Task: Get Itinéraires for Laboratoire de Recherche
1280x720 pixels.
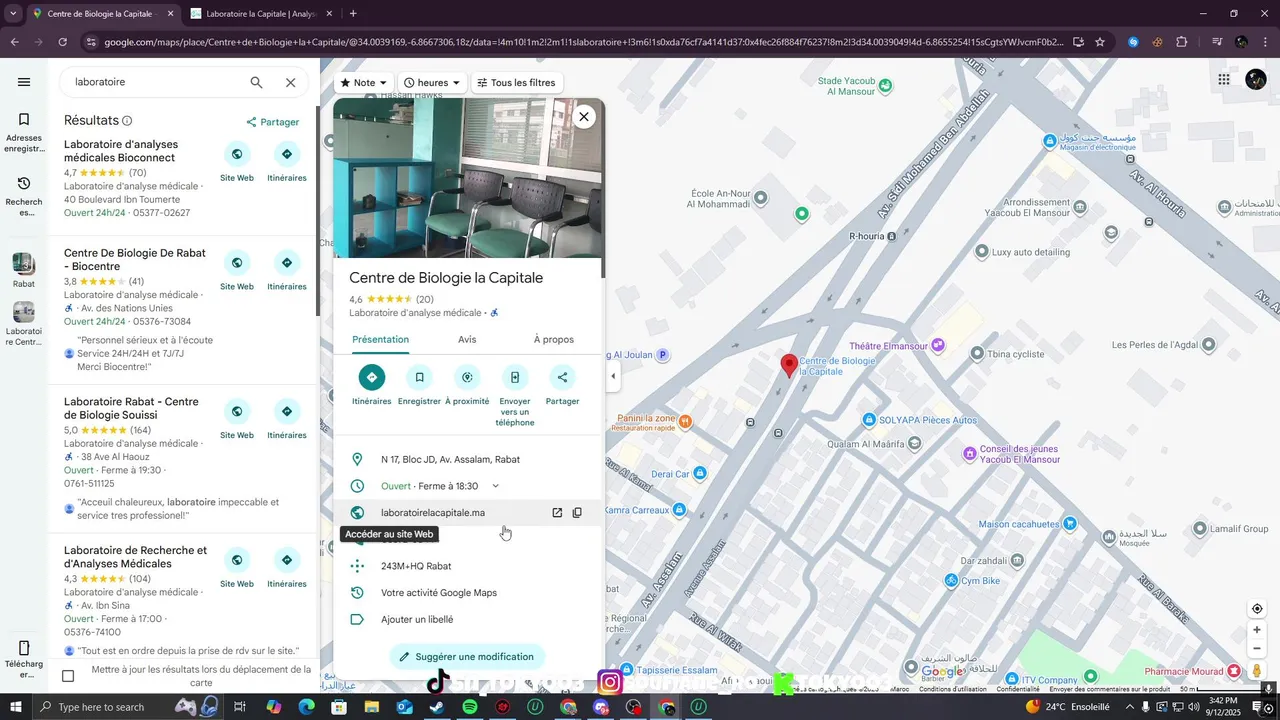Action: [287, 569]
